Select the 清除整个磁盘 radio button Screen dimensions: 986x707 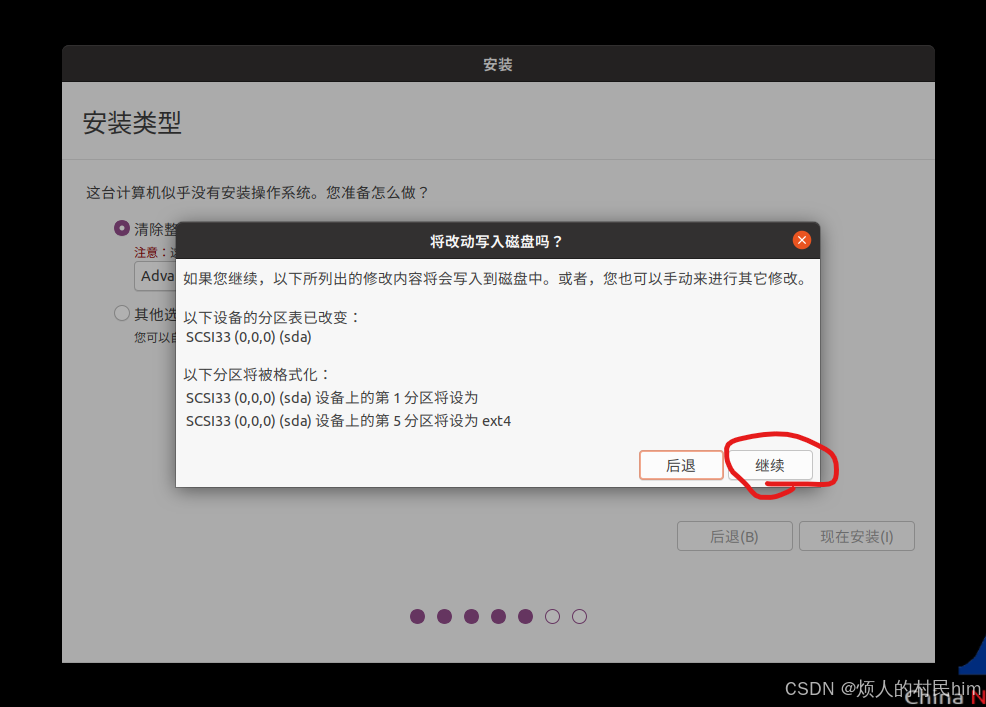122,228
